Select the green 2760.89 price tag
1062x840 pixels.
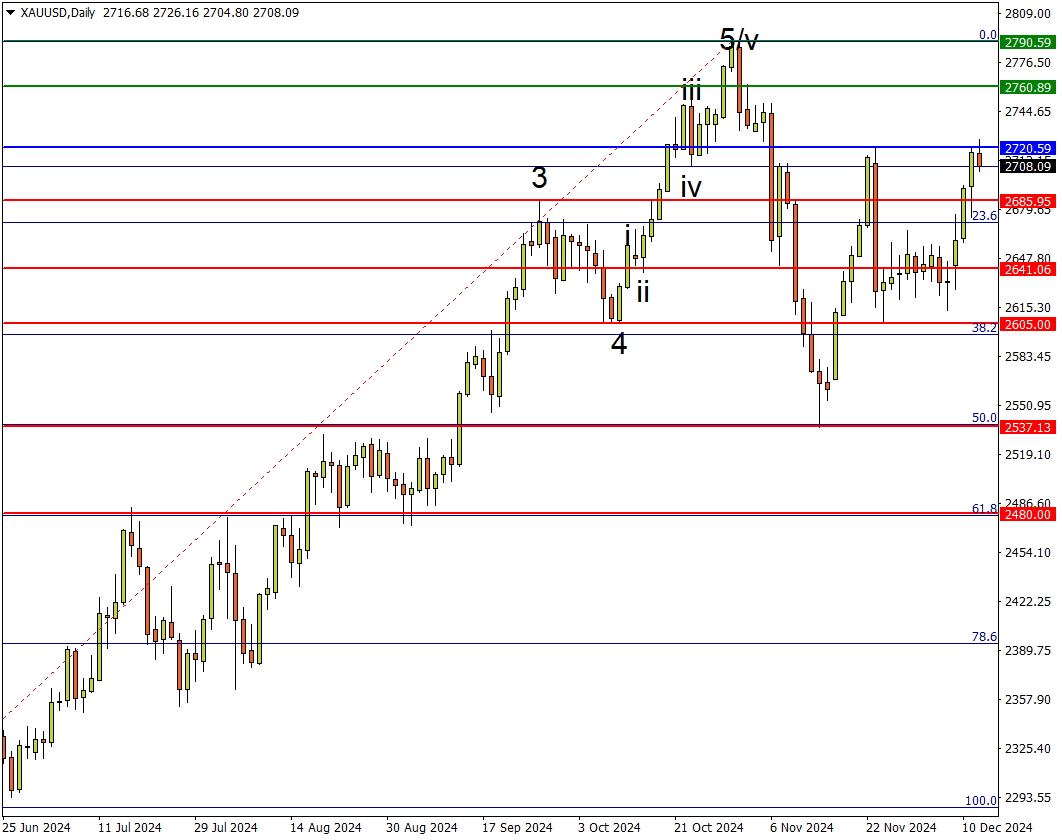(x=1029, y=87)
